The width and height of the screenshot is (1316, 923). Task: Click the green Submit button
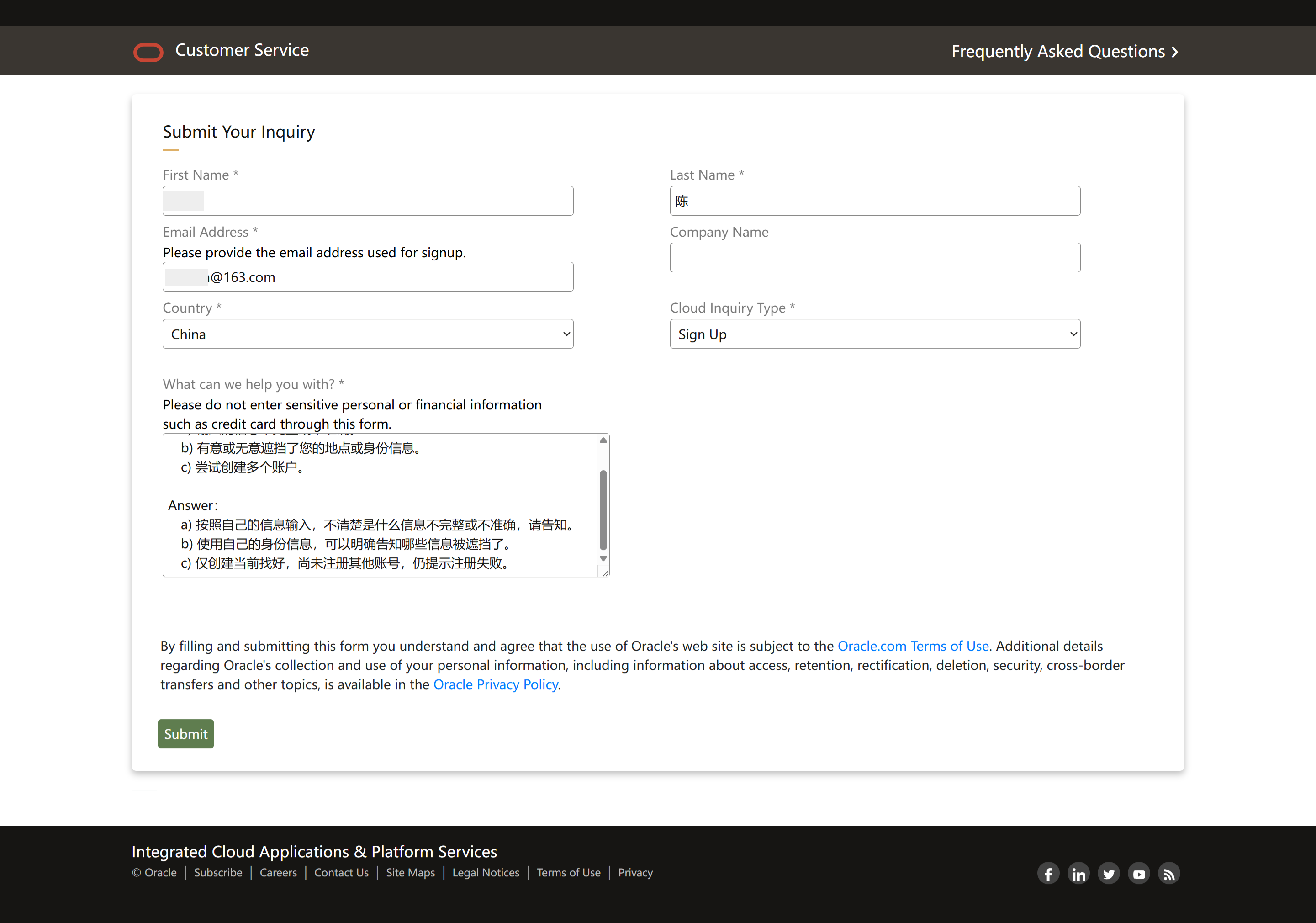tap(186, 734)
